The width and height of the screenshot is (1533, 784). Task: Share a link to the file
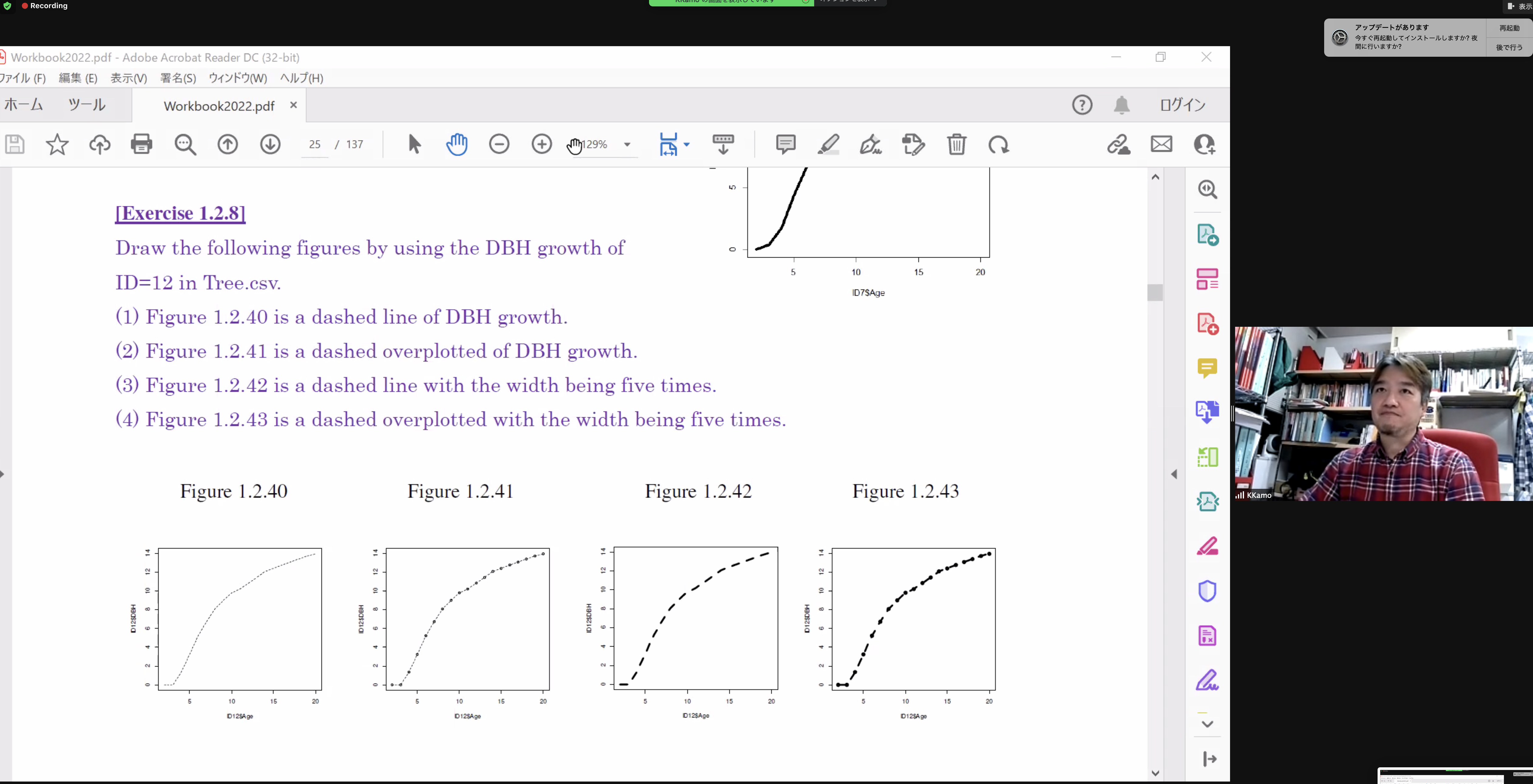click(1118, 144)
